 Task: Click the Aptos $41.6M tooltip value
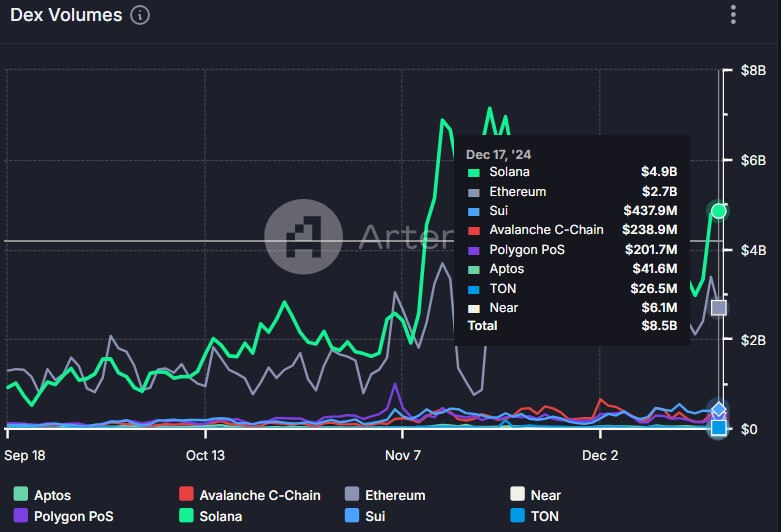pos(655,268)
